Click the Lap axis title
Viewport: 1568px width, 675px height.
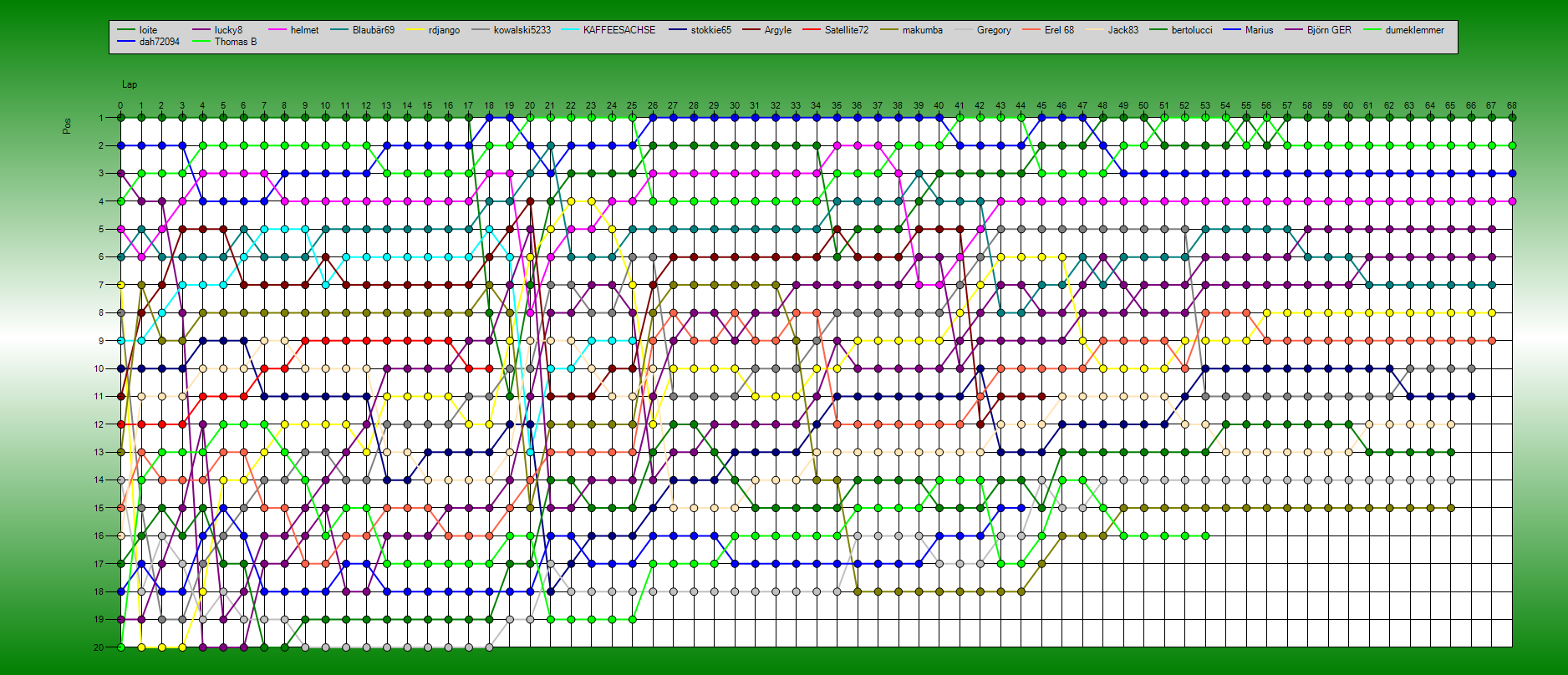click(x=130, y=84)
